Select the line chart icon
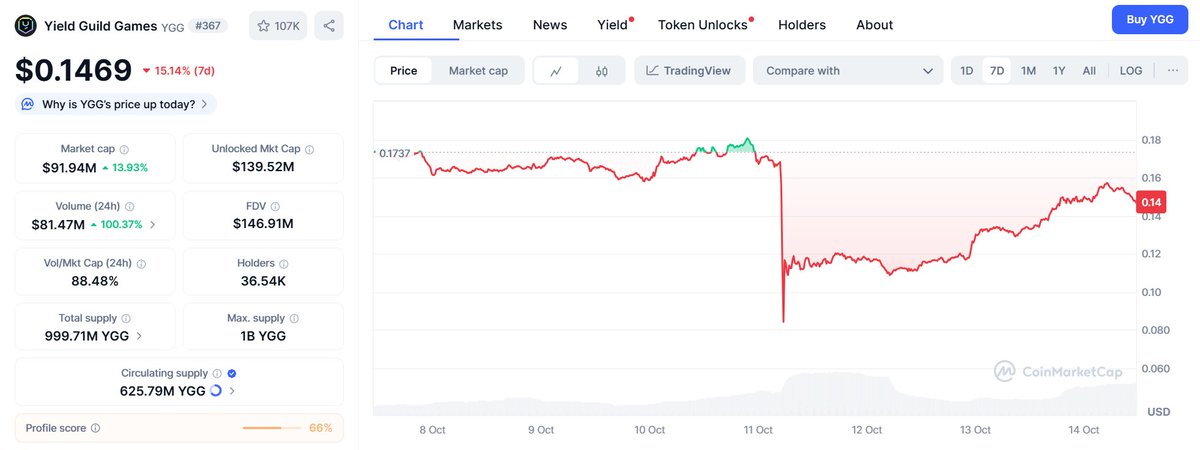Screen dimensions: 1200x450 (556, 71)
